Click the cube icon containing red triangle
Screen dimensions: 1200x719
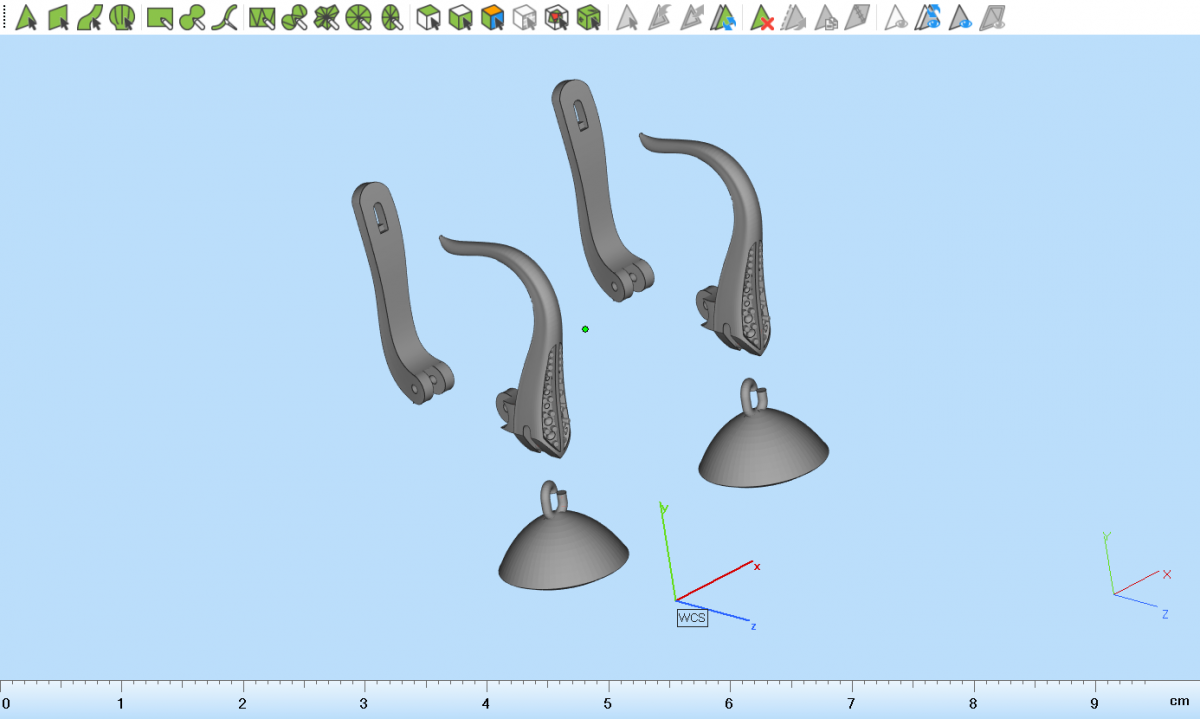point(557,17)
